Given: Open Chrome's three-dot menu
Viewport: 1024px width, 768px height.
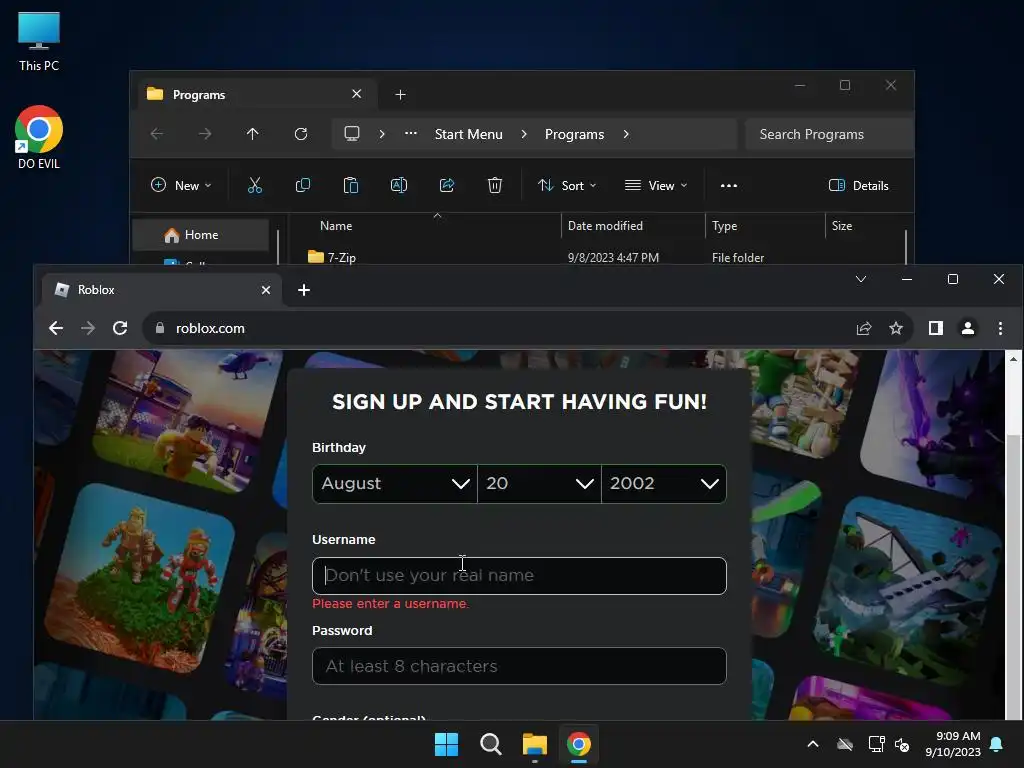Looking at the screenshot, I should tap(1000, 328).
